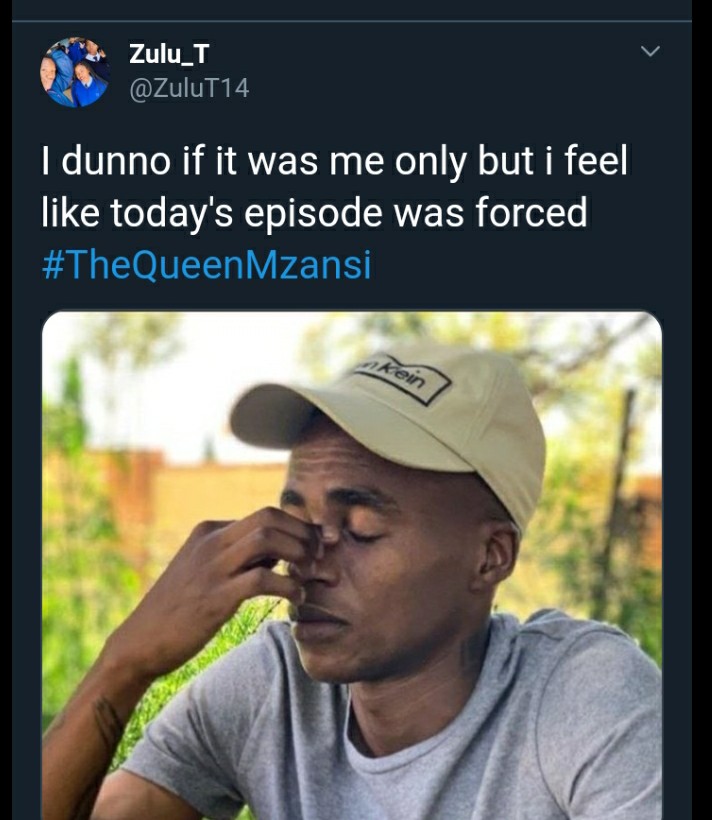Click the forearm tattoo in the photo
The height and width of the screenshot is (820, 712).
[x=107, y=727]
